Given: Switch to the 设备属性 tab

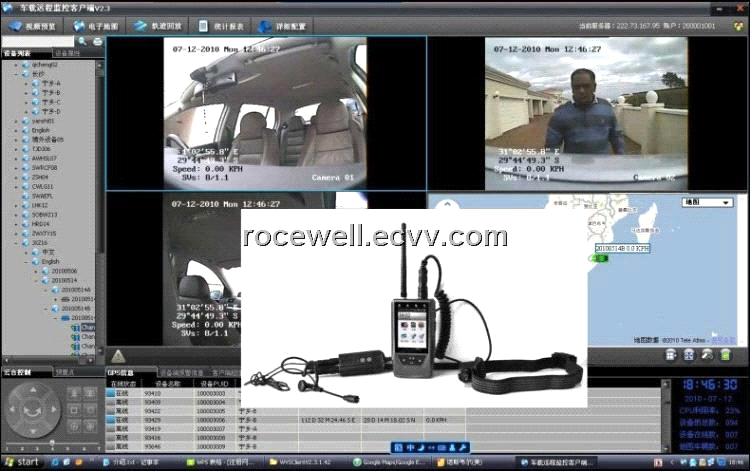Looking at the screenshot, I should coord(69,53).
